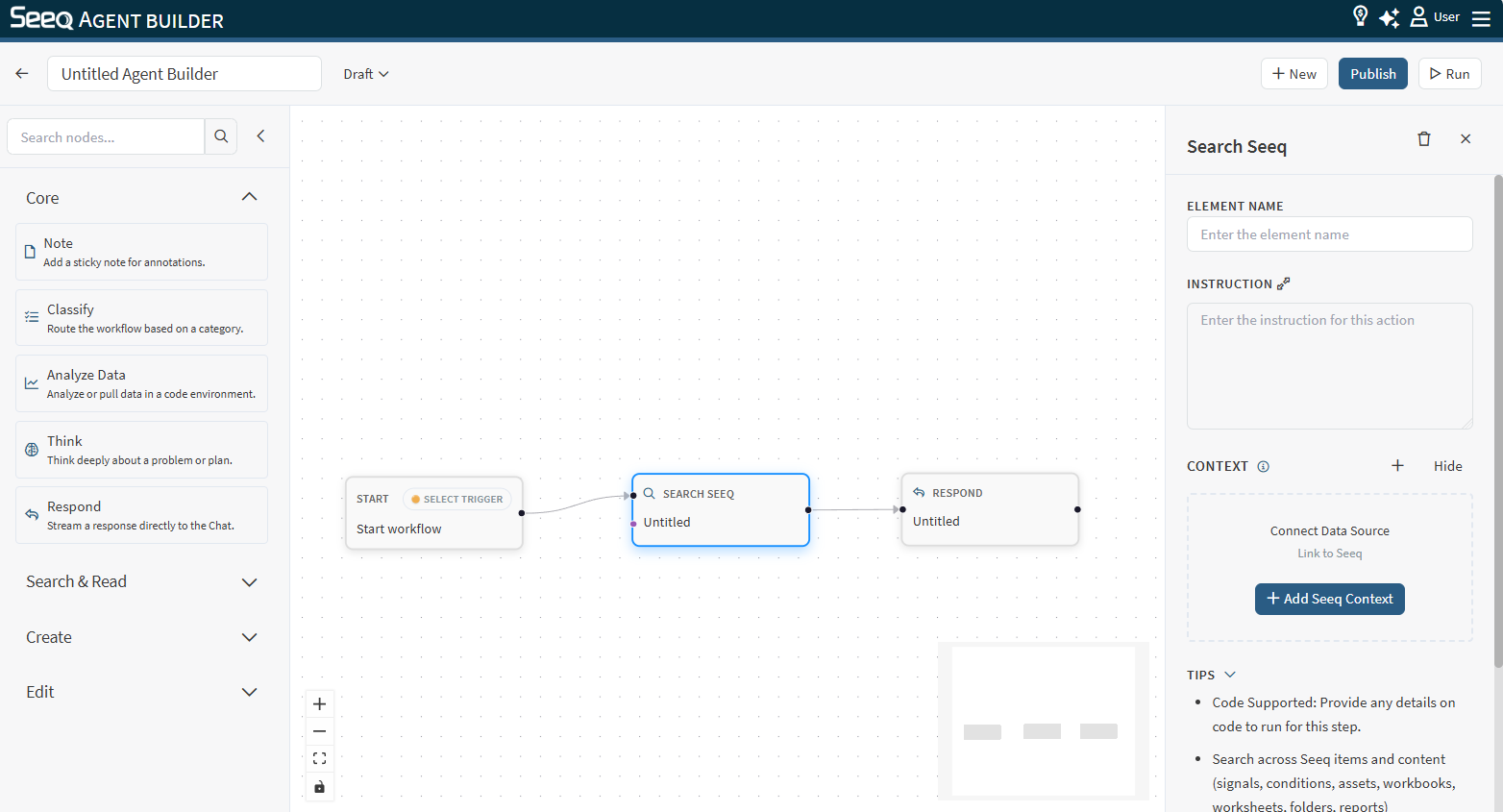Open the AI sparkle assistant icon
The height and width of the screenshot is (812, 1503).
point(1389,17)
